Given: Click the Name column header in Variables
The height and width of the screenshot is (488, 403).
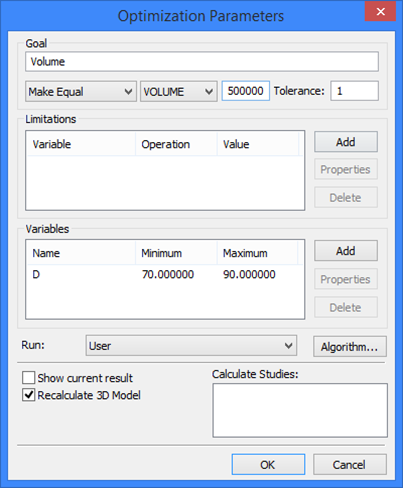Looking at the screenshot, I should (x=82, y=253).
